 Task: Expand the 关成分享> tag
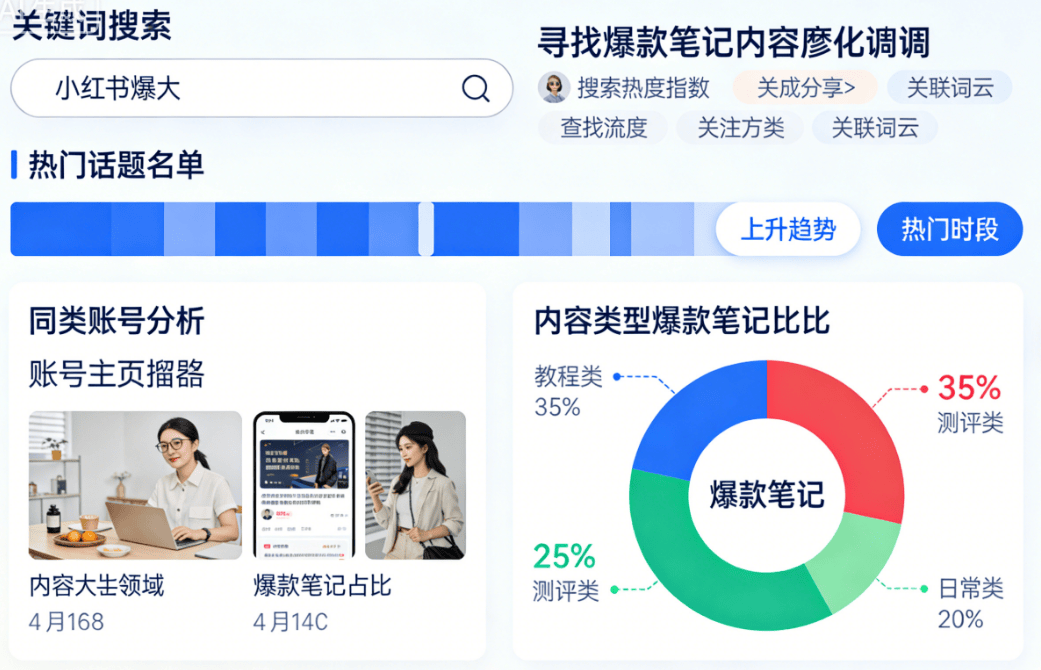pyautogui.click(x=805, y=88)
